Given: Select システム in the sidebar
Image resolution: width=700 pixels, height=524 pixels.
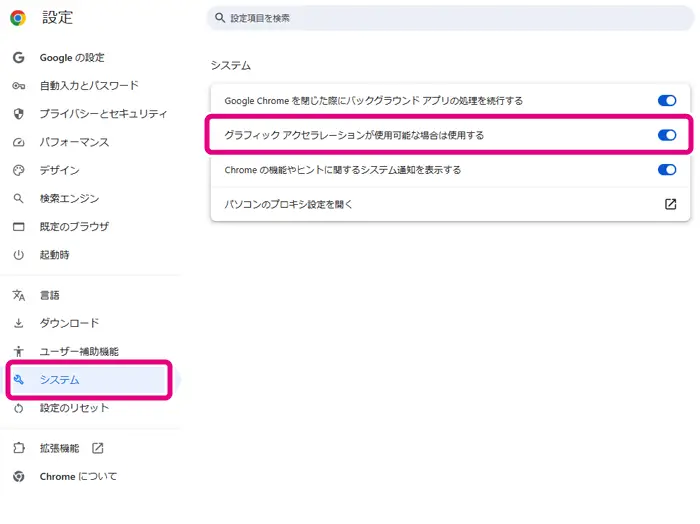Looking at the screenshot, I should [x=60, y=380].
